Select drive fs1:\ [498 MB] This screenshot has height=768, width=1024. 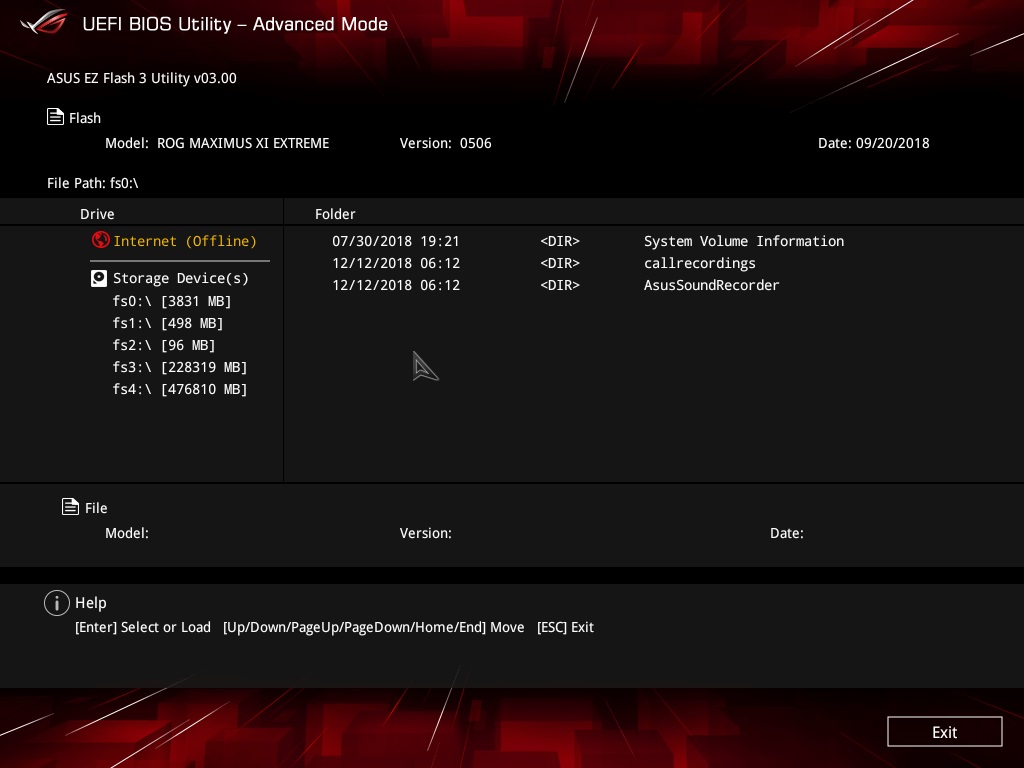(x=168, y=323)
